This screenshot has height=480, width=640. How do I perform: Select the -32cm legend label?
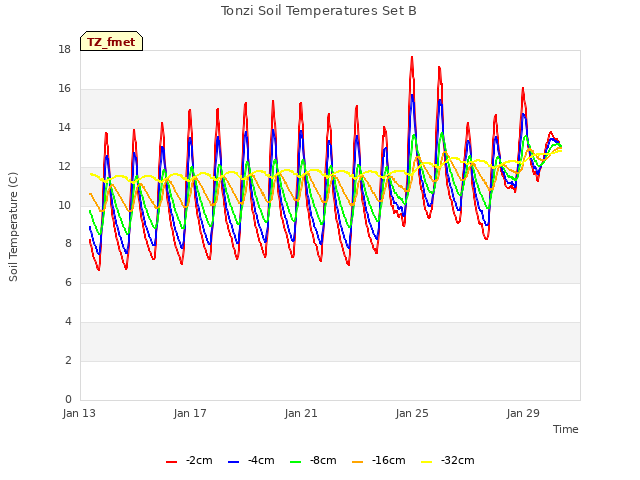(x=458, y=460)
